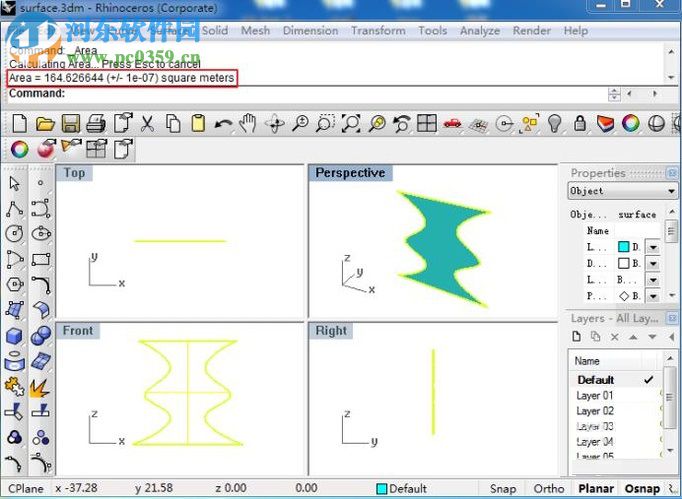Select the arrow pointer tool
This screenshot has width=682, height=499.
(x=14, y=184)
